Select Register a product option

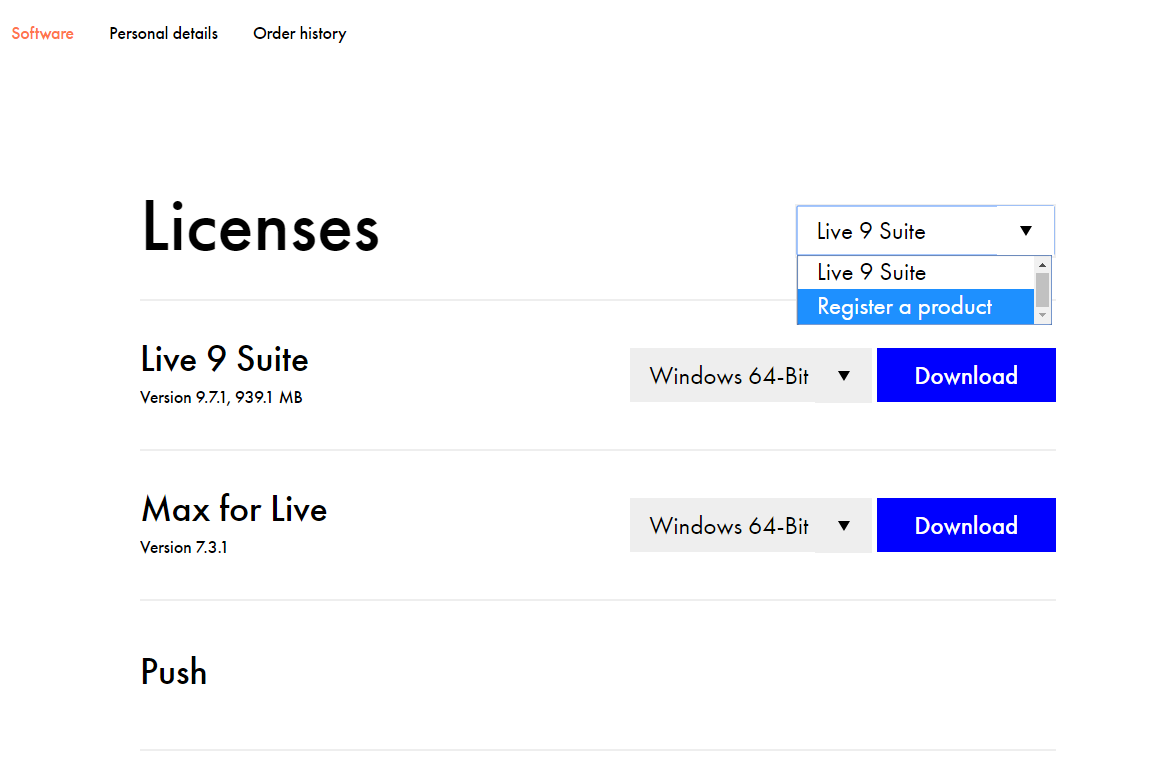pyautogui.click(x=916, y=306)
